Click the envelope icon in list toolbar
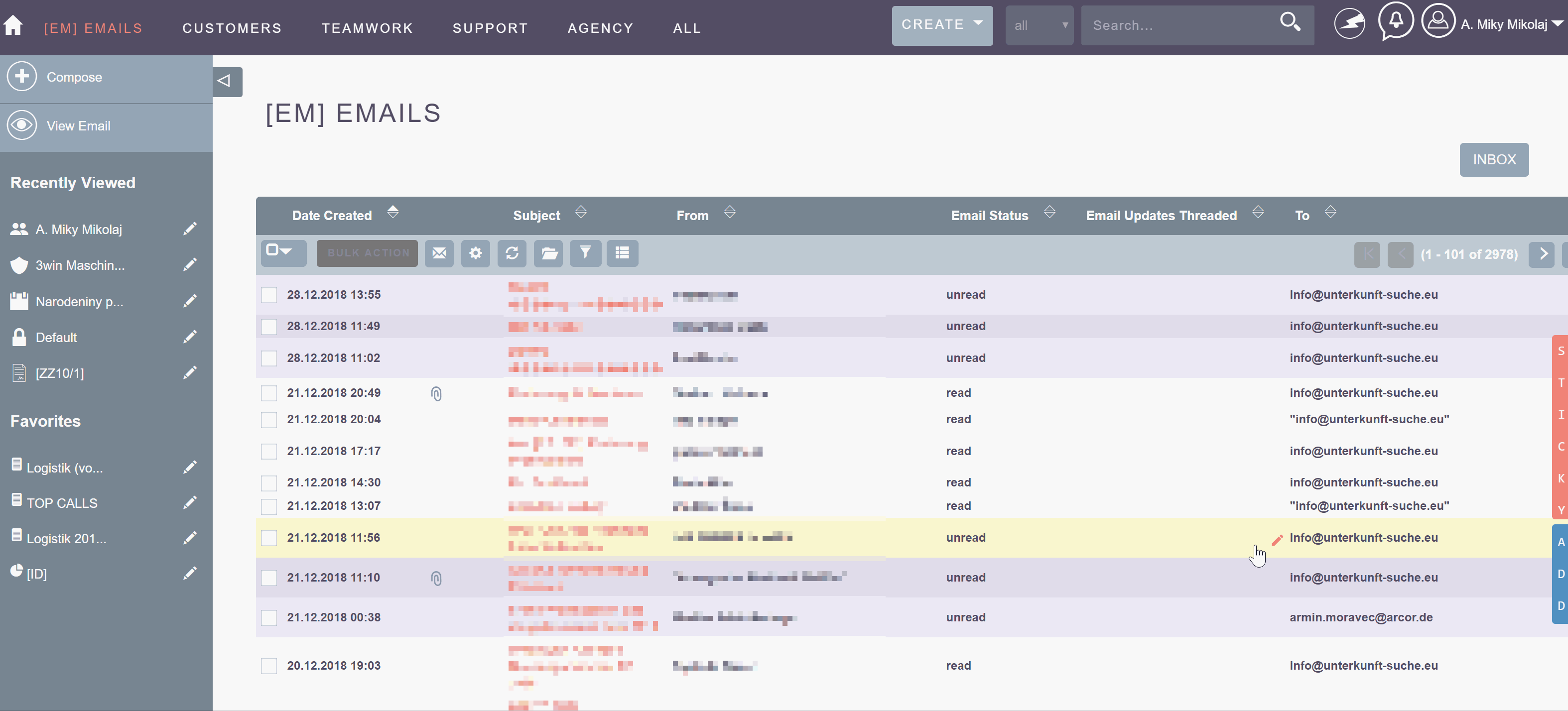The image size is (1568, 711). [x=439, y=253]
